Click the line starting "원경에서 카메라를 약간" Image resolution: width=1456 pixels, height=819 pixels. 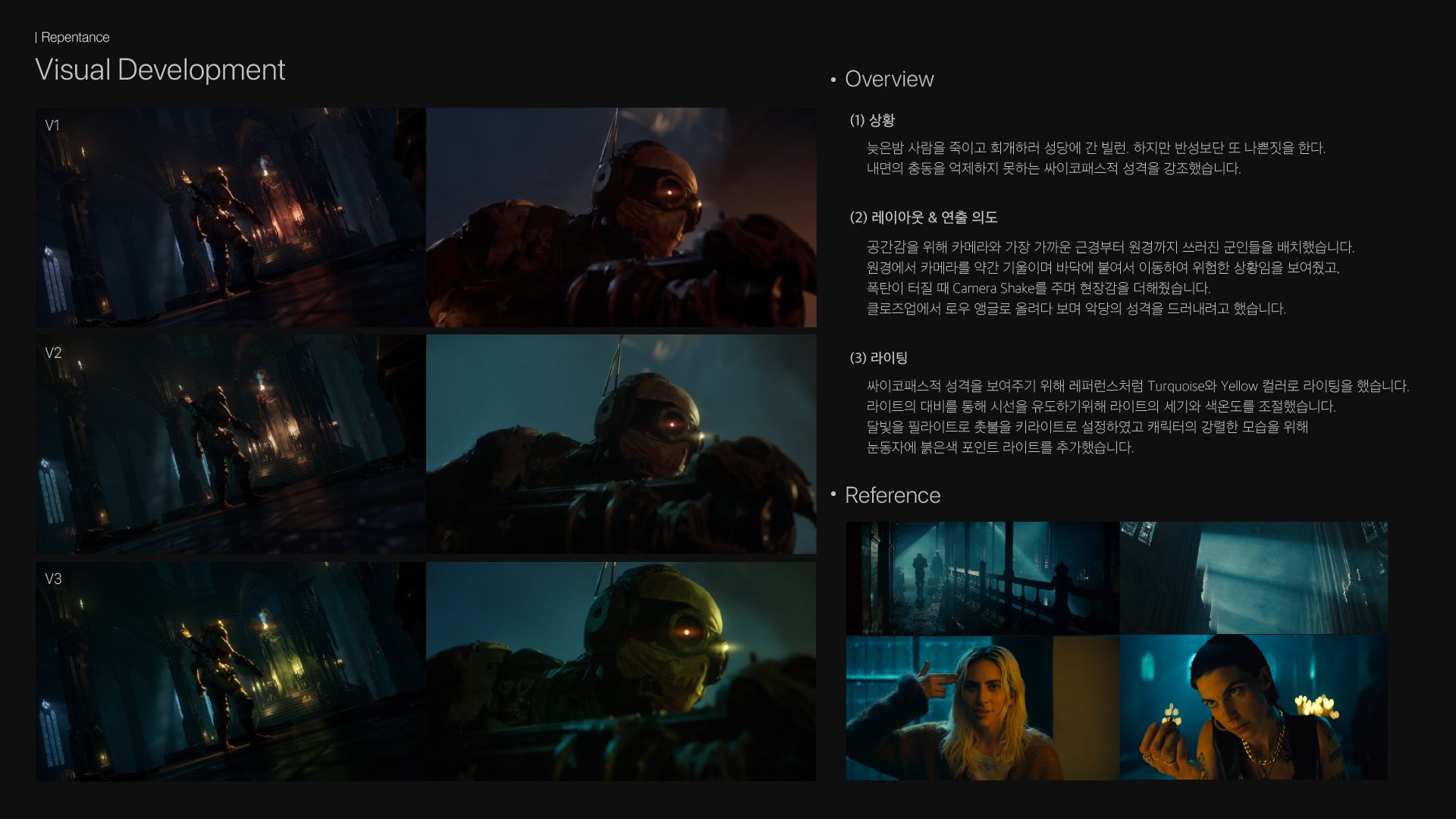pos(1103,268)
